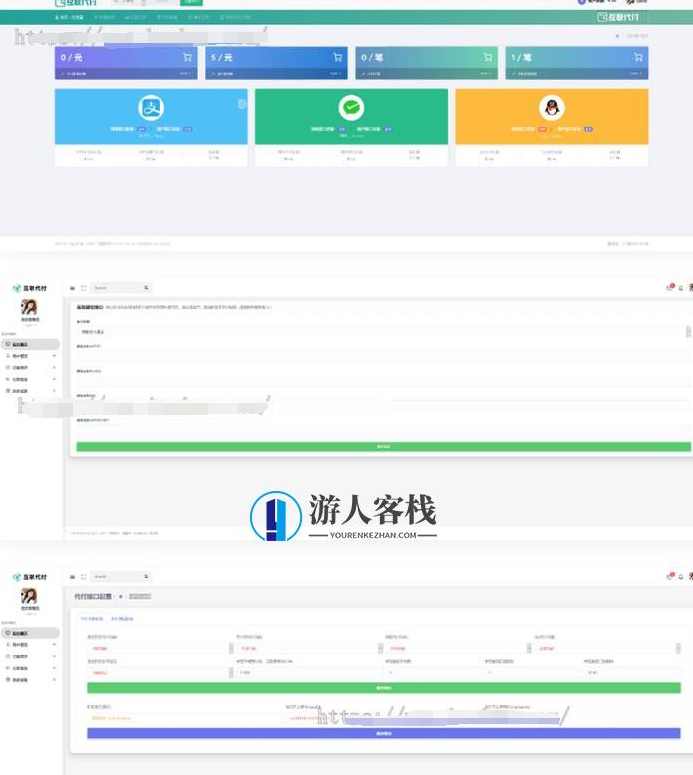Open the red-badged notification icon in the bottom panel
Viewport: 693px width, 775px height.
[670, 576]
